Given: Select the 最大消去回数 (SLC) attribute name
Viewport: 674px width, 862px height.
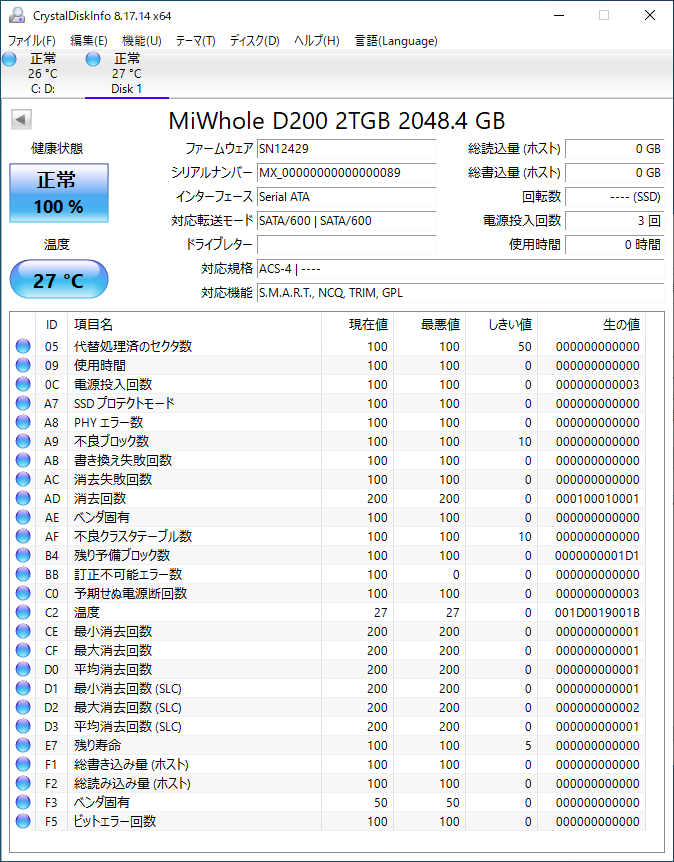Looking at the screenshot, I should click(128, 707).
